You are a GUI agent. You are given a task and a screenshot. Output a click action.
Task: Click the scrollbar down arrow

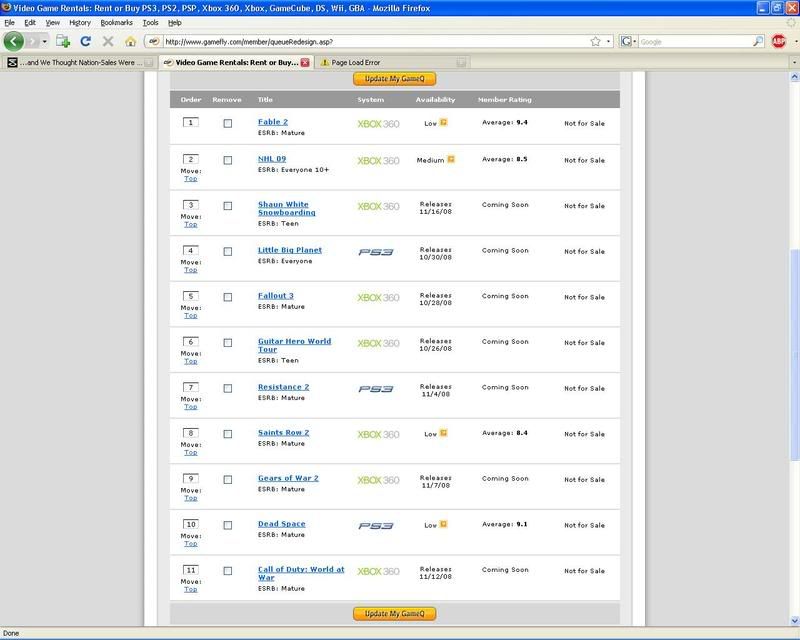click(794, 621)
